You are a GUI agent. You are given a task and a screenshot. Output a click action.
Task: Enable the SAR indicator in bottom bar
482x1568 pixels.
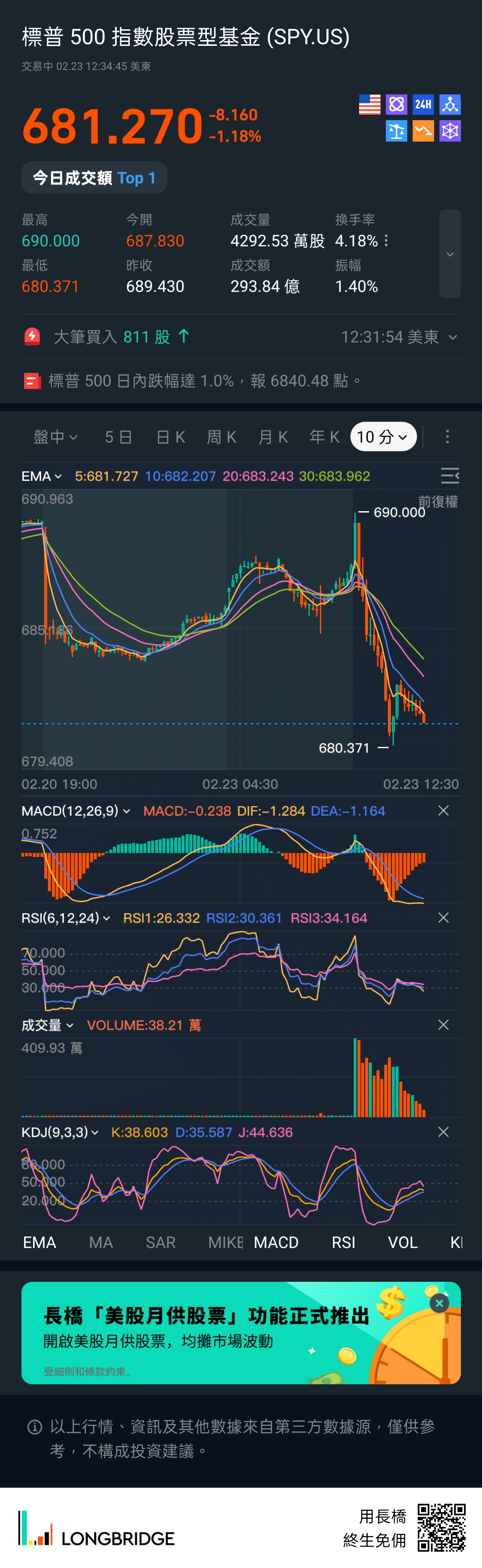pyautogui.click(x=161, y=1242)
